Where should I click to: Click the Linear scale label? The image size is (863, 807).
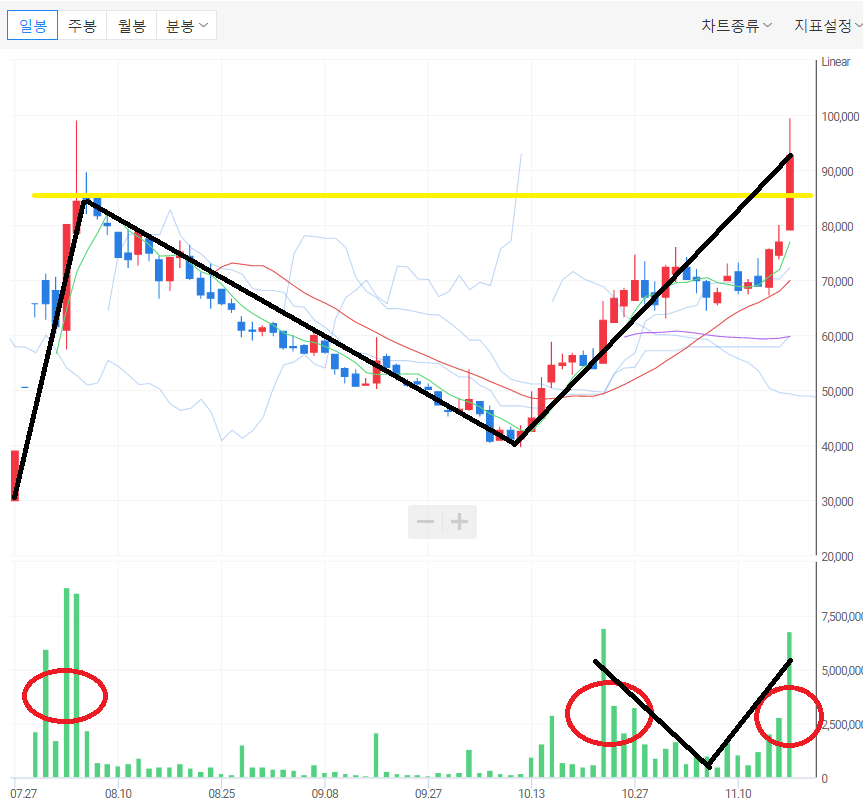click(x=835, y=62)
